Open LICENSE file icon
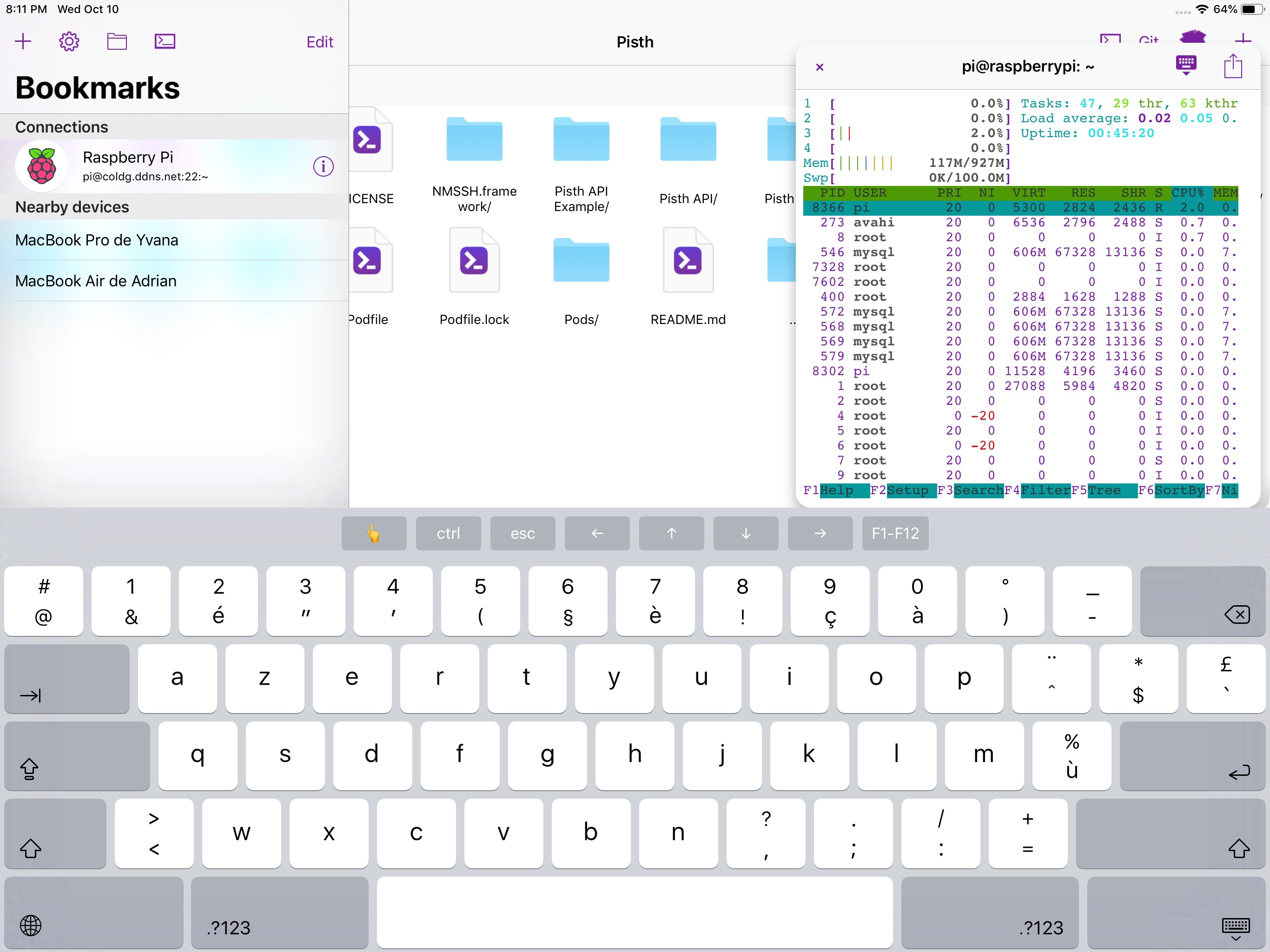This screenshot has height=952, width=1270. click(371, 139)
